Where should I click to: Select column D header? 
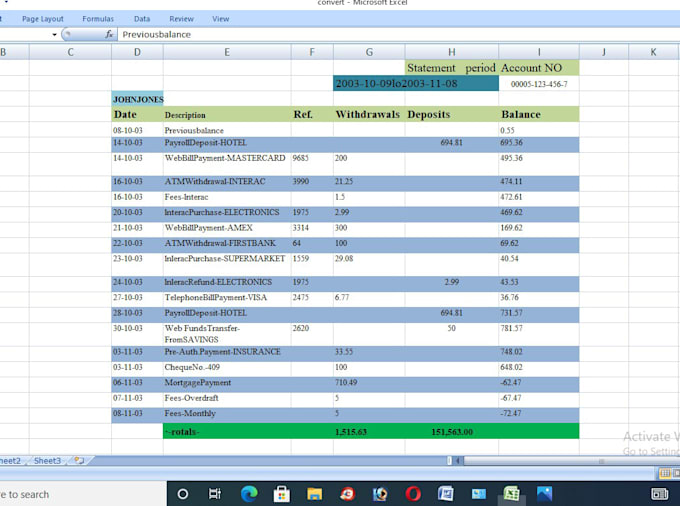[x=137, y=52]
